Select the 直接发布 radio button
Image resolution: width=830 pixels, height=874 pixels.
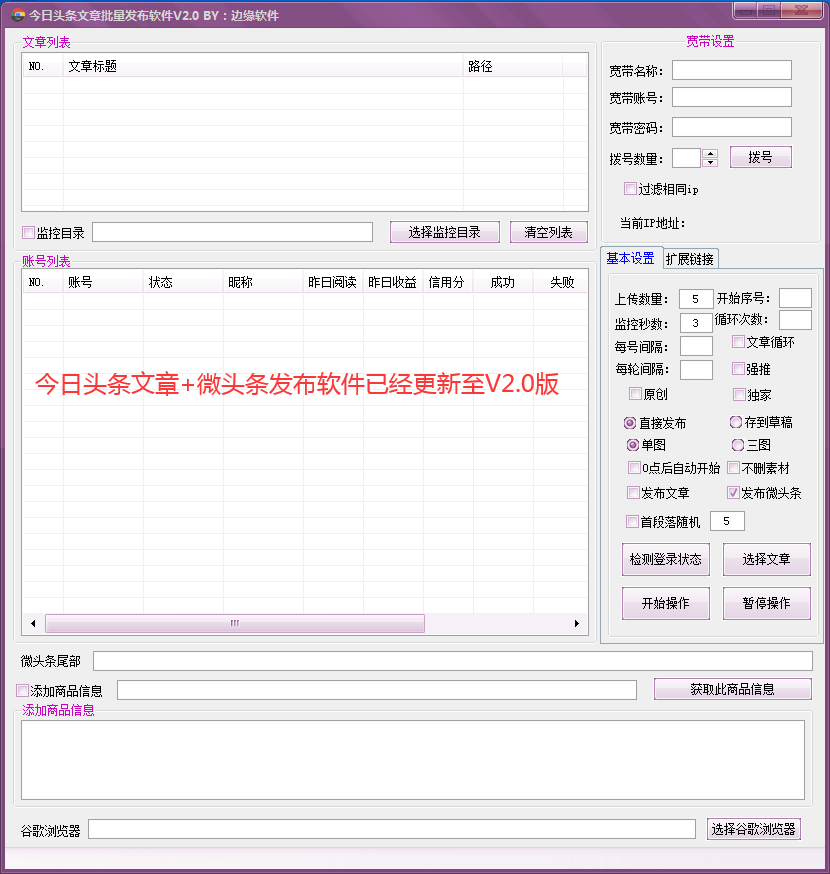[630, 423]
